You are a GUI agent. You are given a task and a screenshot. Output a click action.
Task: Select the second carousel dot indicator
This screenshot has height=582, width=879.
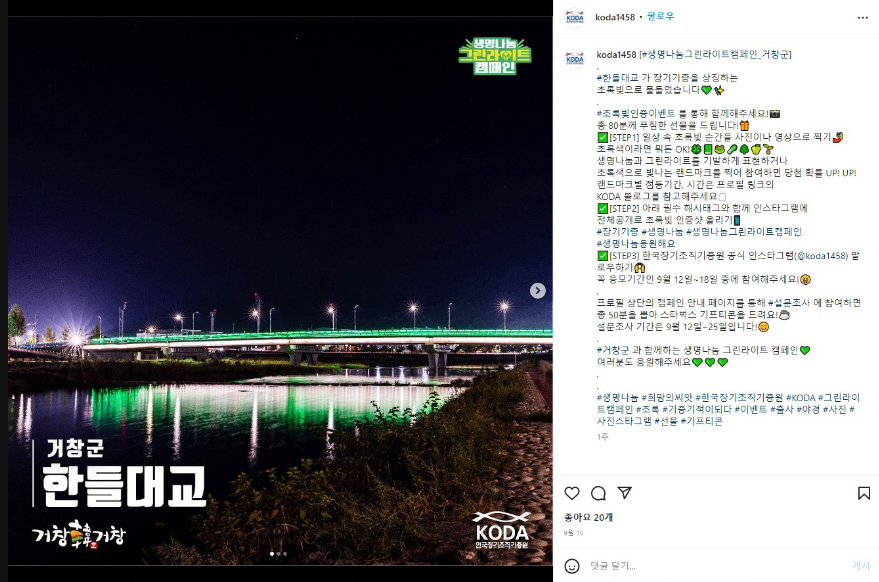coord(279,553)
